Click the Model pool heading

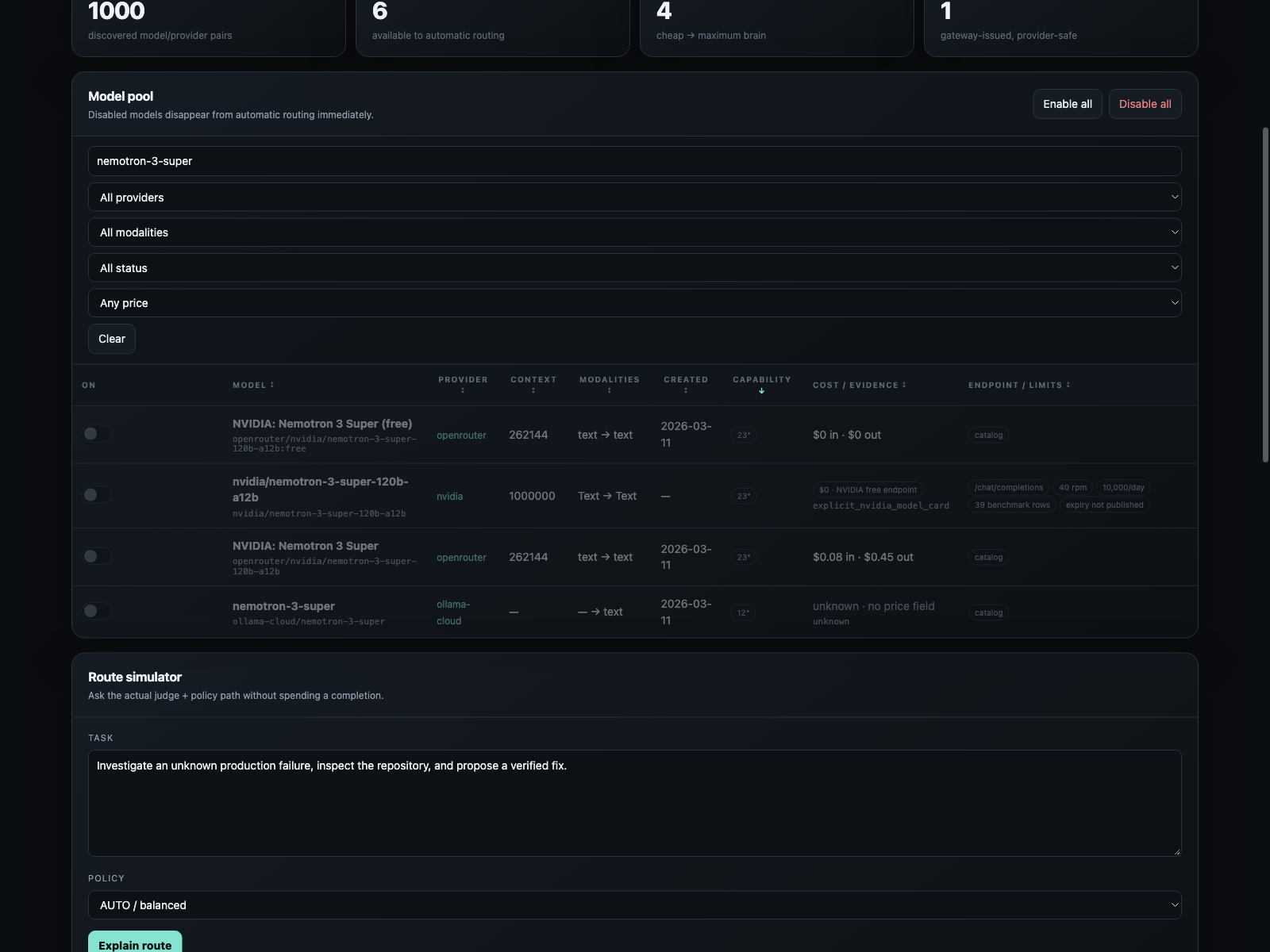point(121,96)
